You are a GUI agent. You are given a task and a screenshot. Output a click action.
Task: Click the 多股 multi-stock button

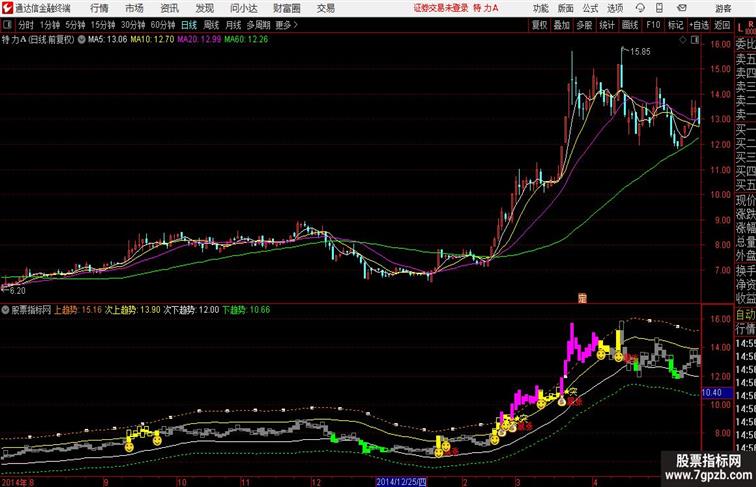pyautogui.click(x=584, y=25)
